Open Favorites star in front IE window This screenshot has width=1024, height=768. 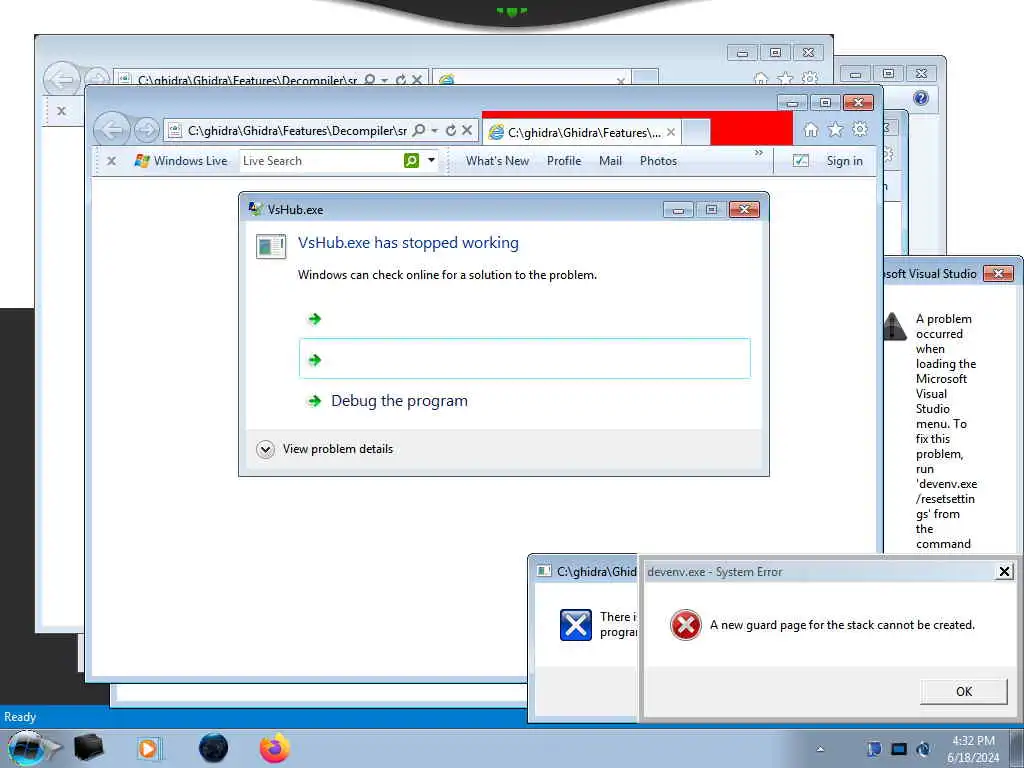point(835,129)
